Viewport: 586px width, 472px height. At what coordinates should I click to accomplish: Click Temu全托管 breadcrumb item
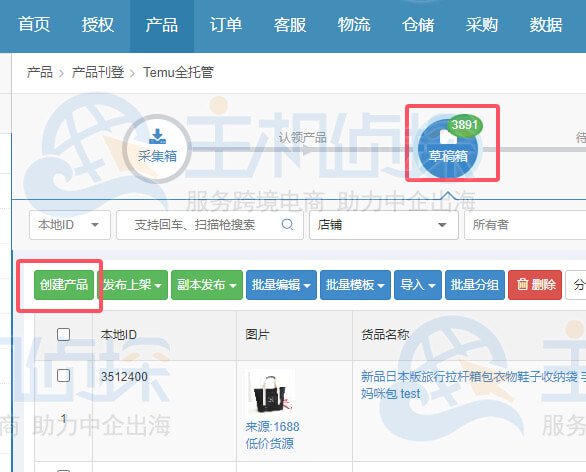[x=178, y=73]
